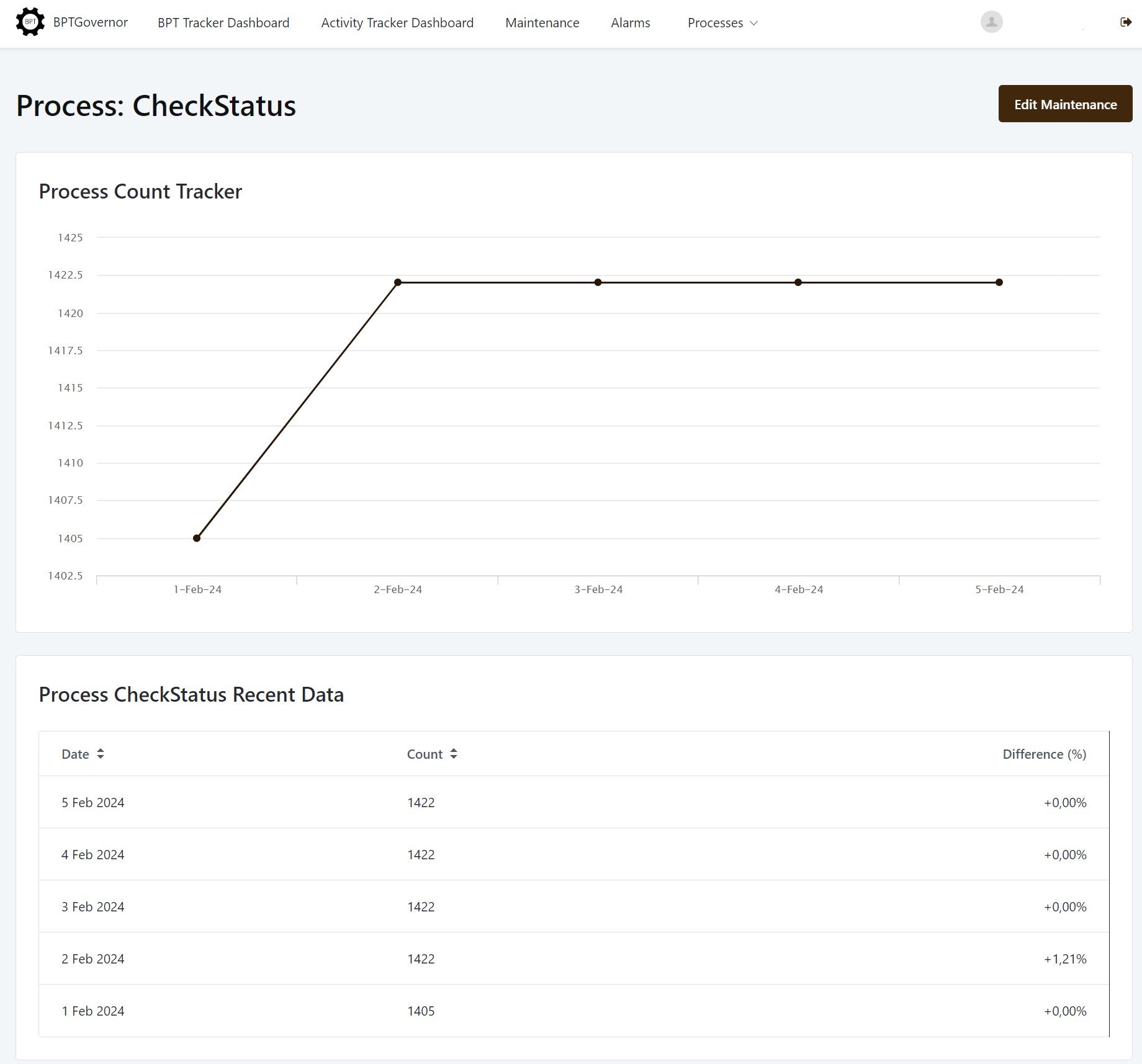Open the user profile avatar icon

(991, 22)
